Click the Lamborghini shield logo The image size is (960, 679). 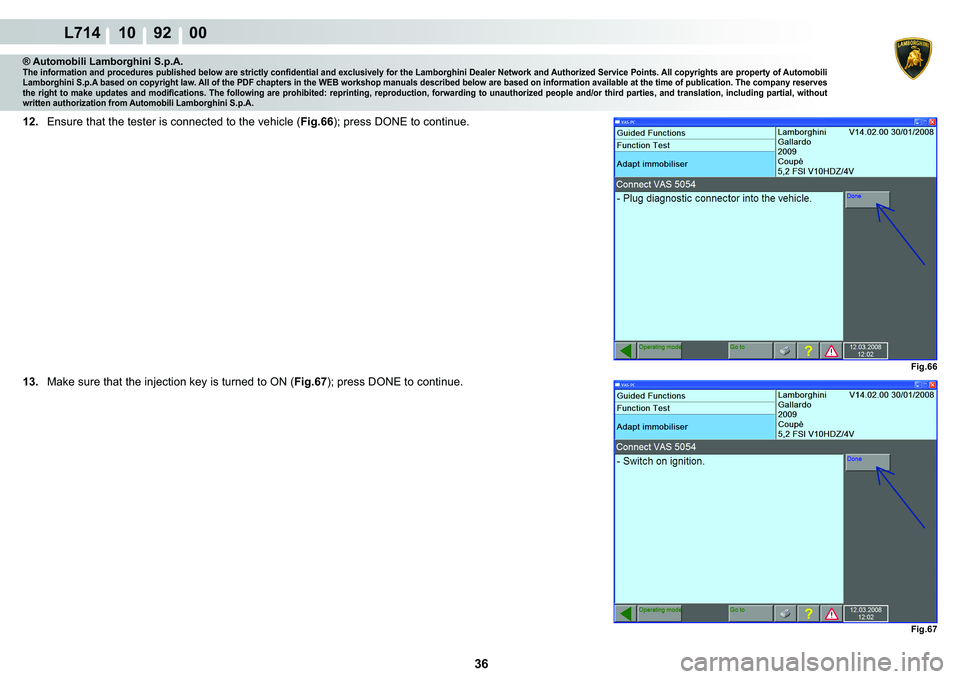click(x=913, y=58)
